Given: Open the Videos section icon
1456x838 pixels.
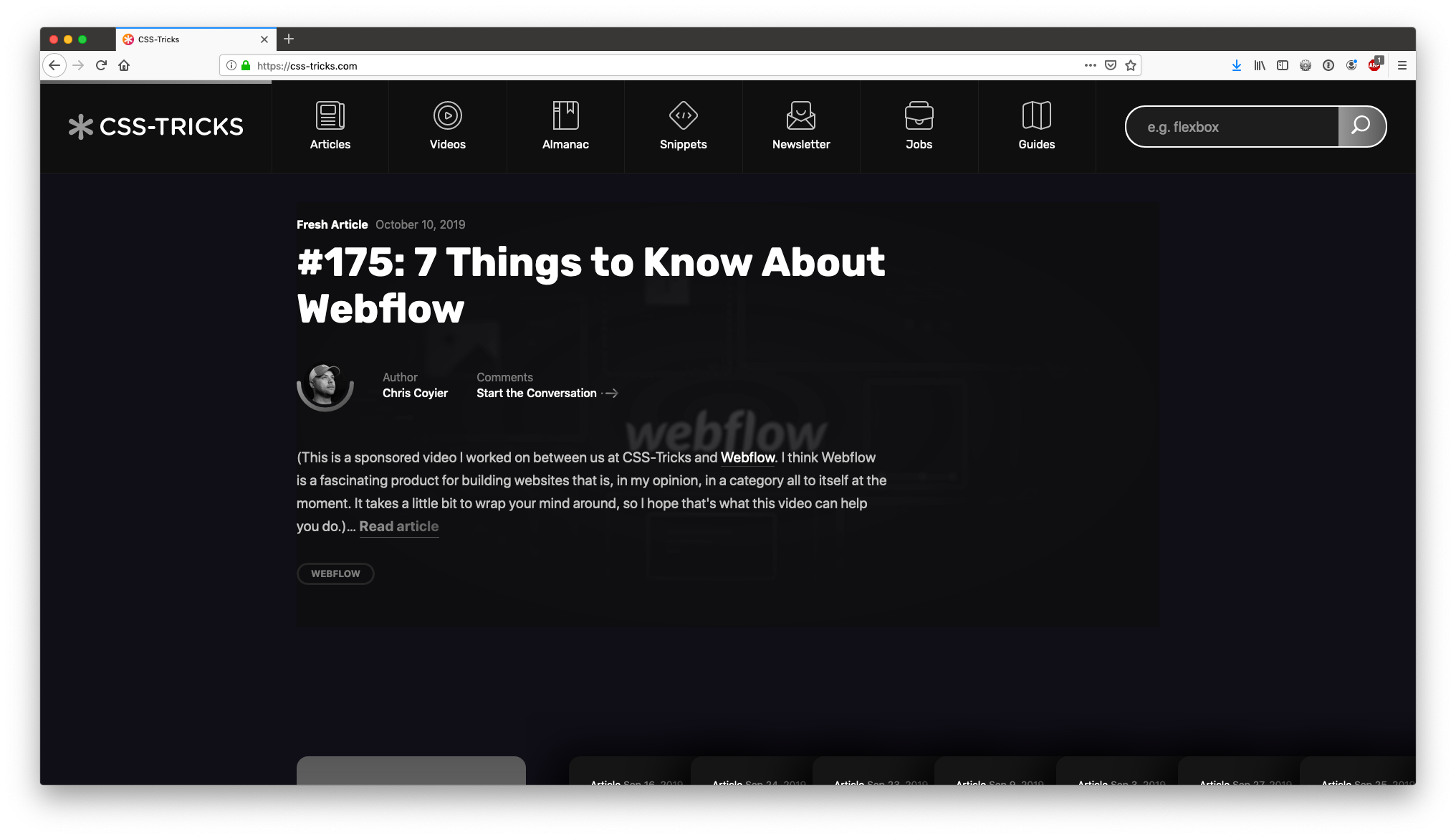Looking at the screenshot, I should click(447, 115).
